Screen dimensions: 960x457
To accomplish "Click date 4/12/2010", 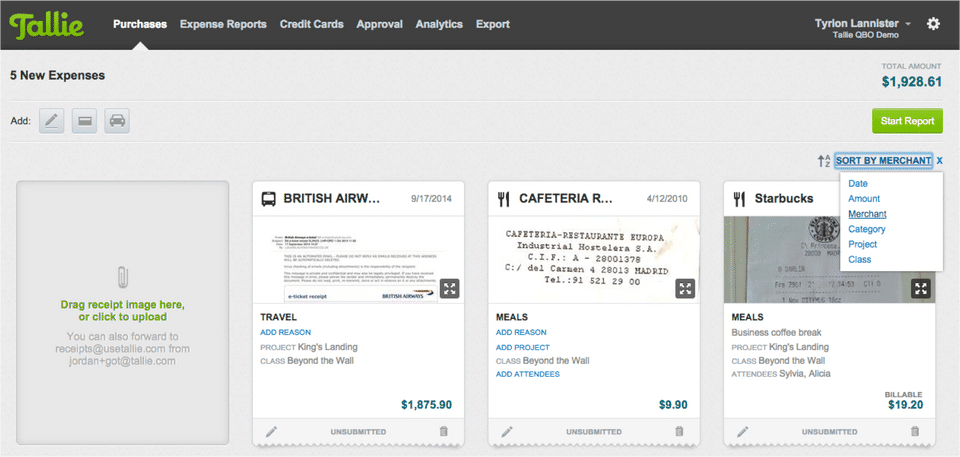I will click(x=667, y=198).
